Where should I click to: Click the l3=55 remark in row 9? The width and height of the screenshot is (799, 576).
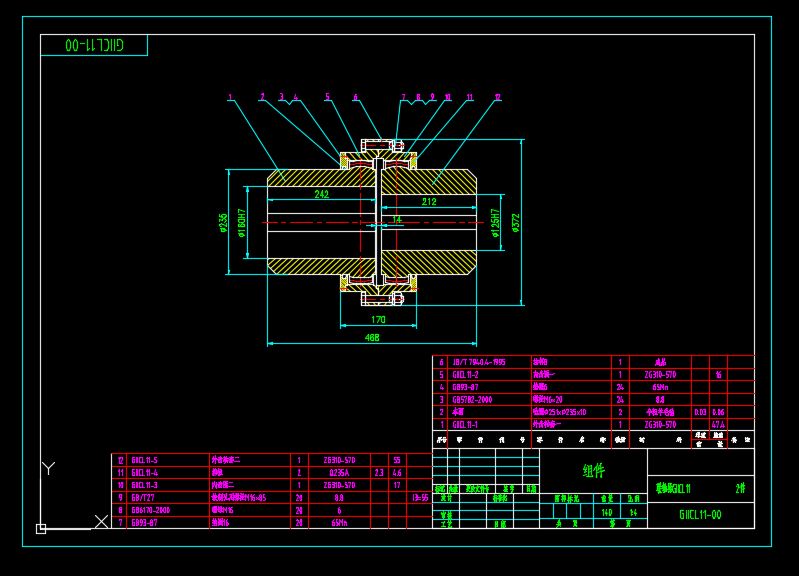420,498
